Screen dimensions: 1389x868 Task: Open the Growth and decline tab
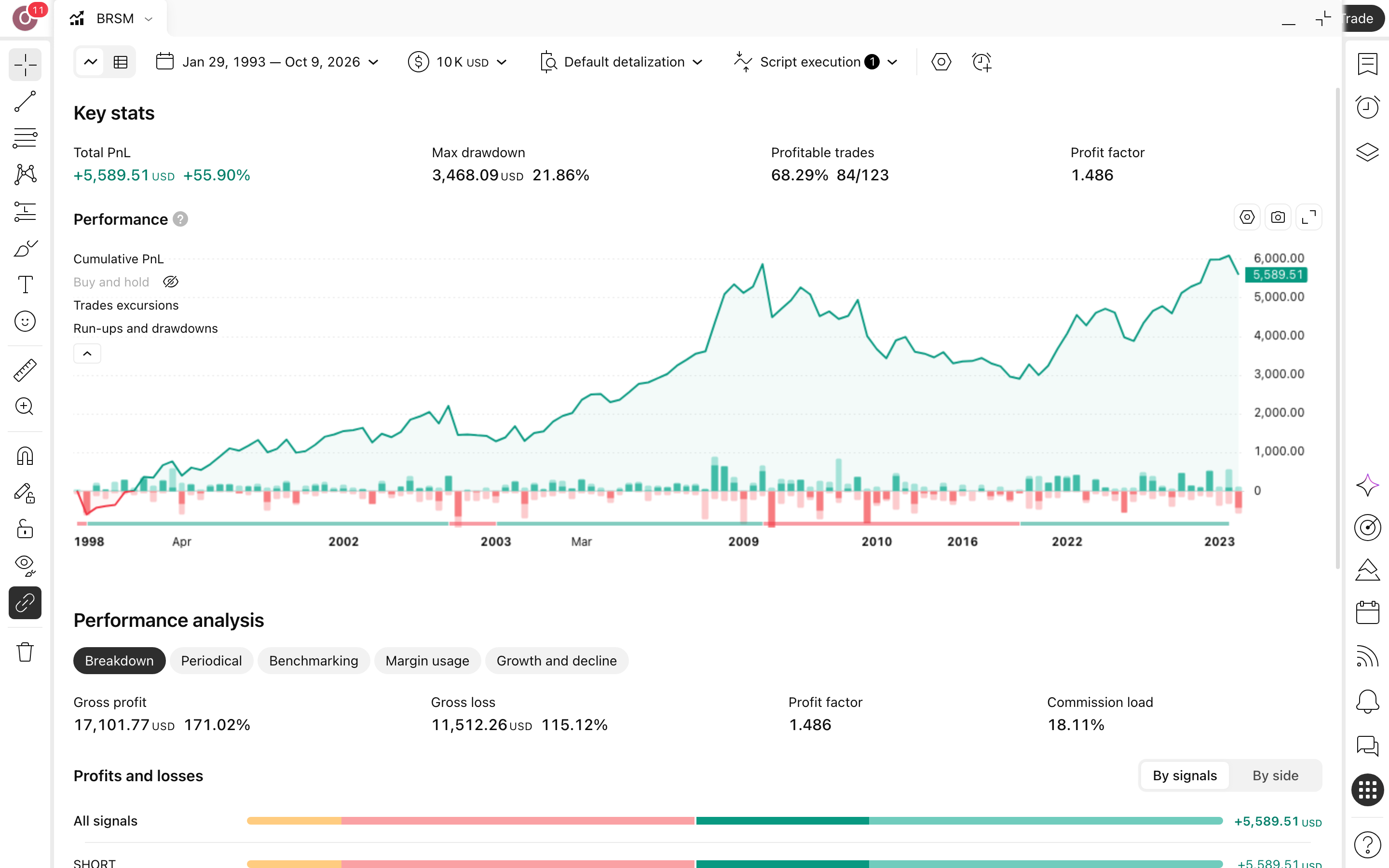point(557,661)
